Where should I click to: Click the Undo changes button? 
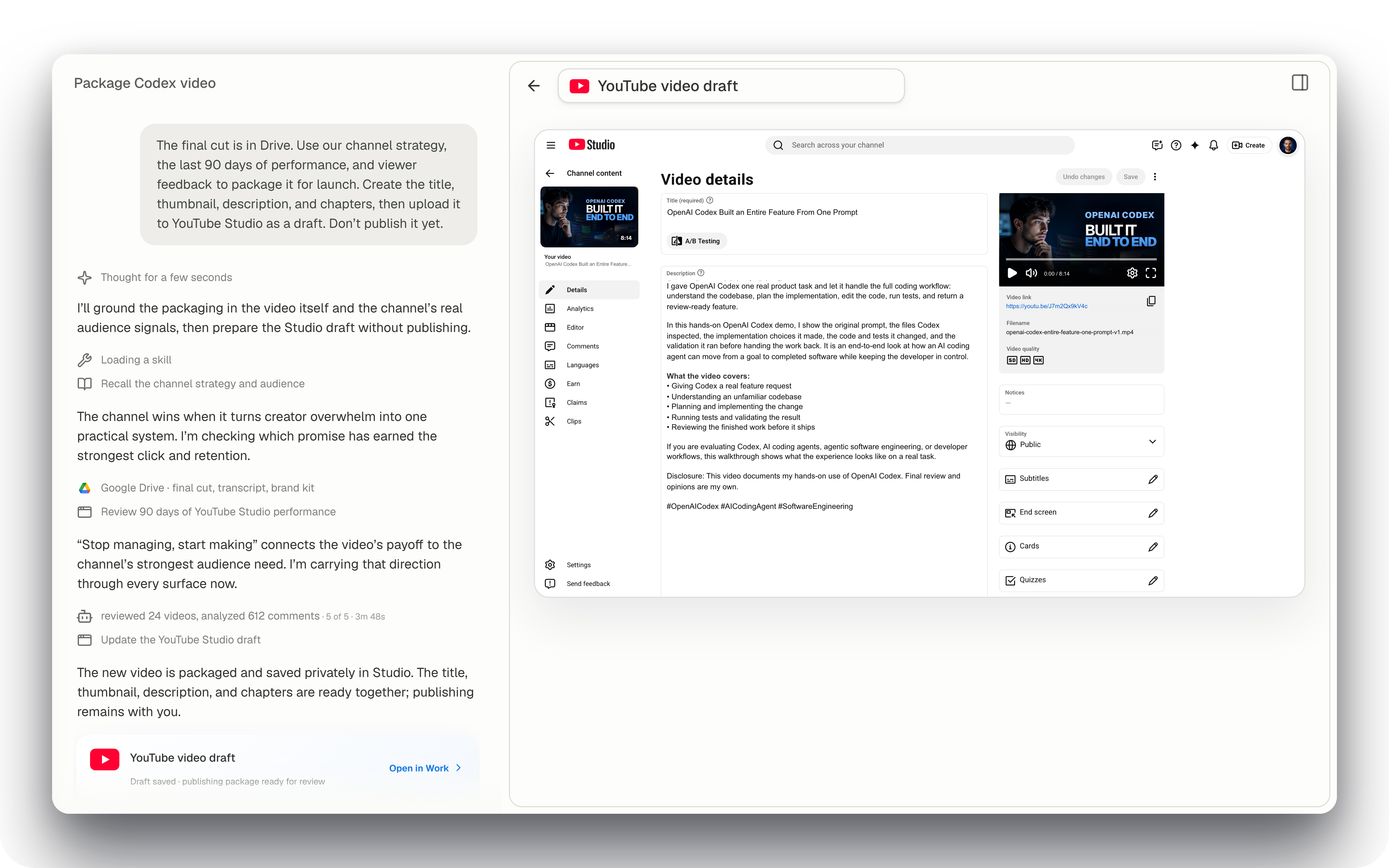point(1084,177)
